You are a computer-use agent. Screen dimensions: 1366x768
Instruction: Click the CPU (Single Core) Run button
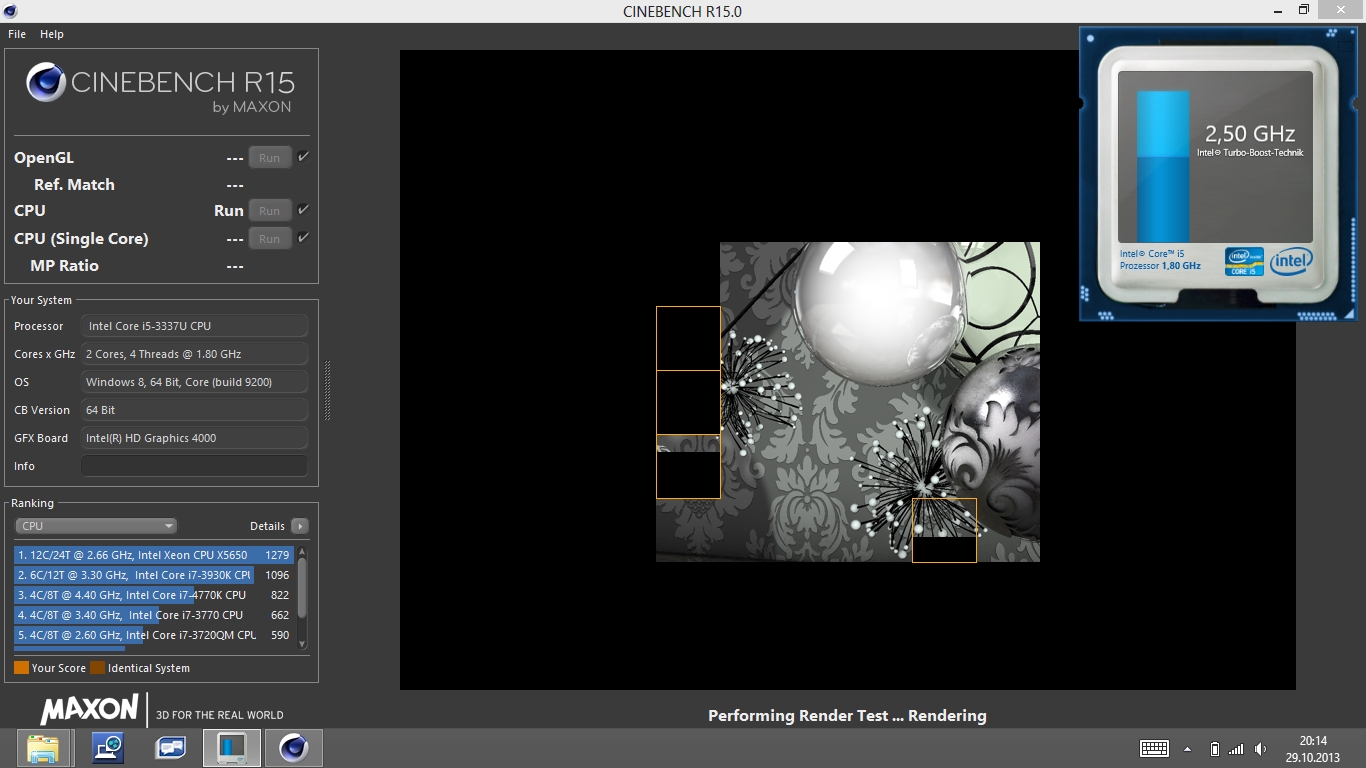click(270, 239)
